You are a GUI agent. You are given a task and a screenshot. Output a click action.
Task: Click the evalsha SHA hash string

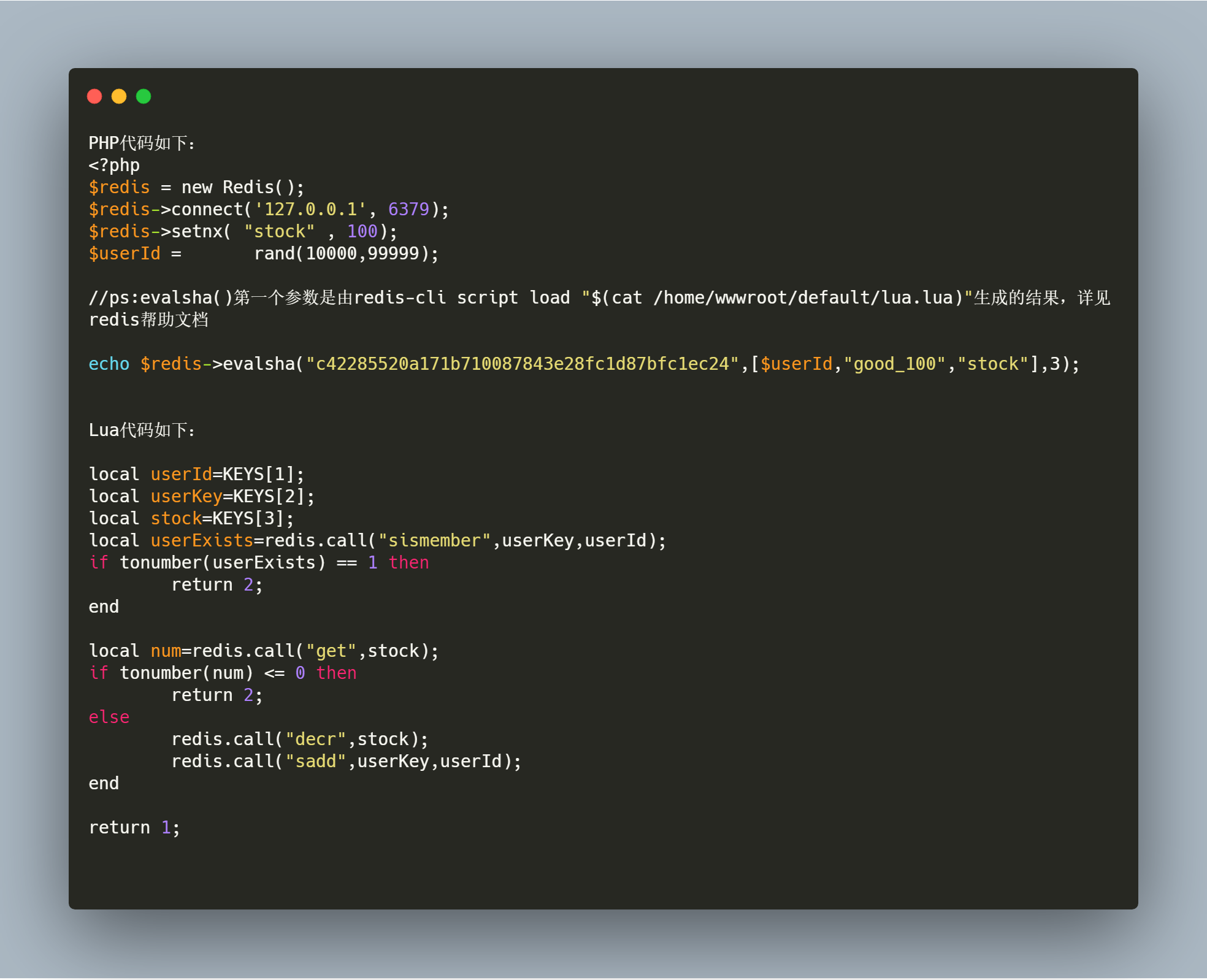click(523, 364)
